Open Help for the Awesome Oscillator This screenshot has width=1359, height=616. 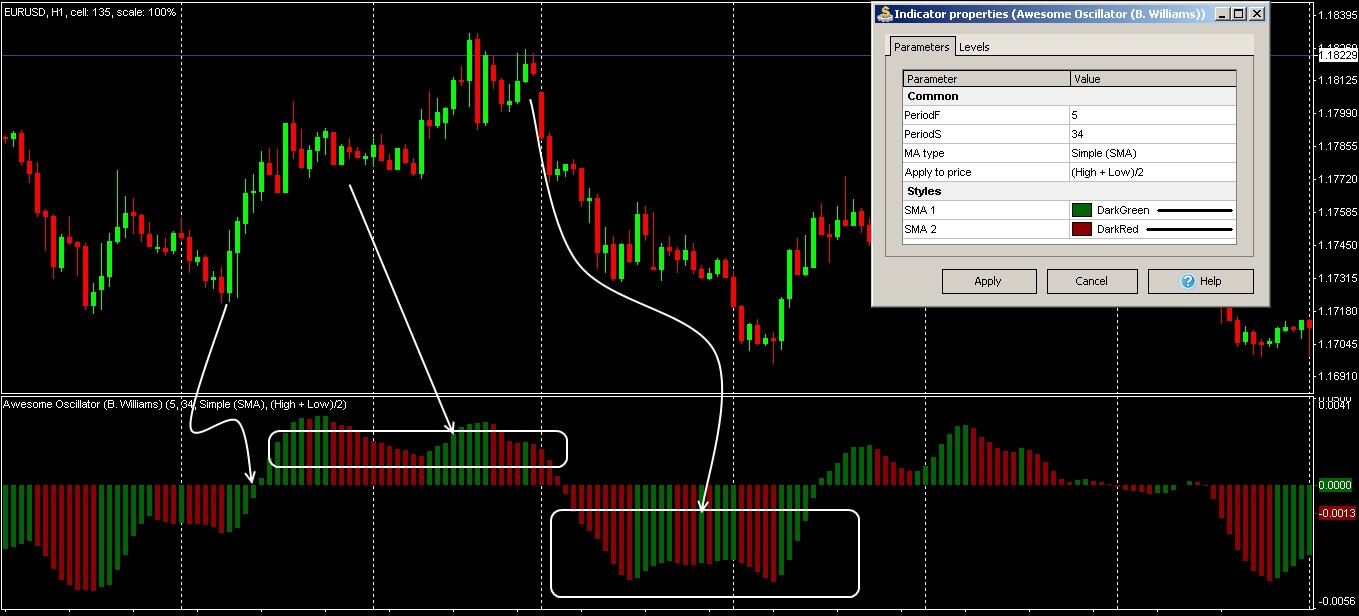point(1200,281)
